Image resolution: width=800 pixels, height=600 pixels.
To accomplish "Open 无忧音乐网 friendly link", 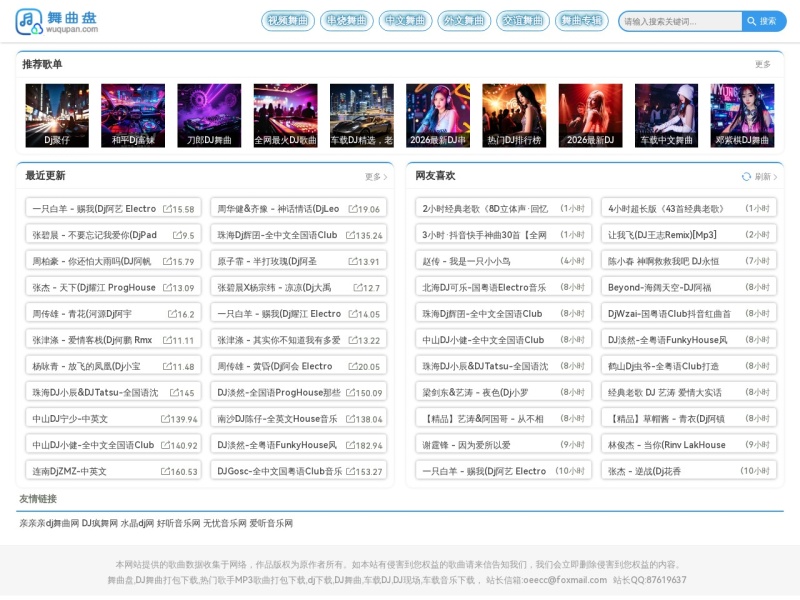I will pos(225,523).
